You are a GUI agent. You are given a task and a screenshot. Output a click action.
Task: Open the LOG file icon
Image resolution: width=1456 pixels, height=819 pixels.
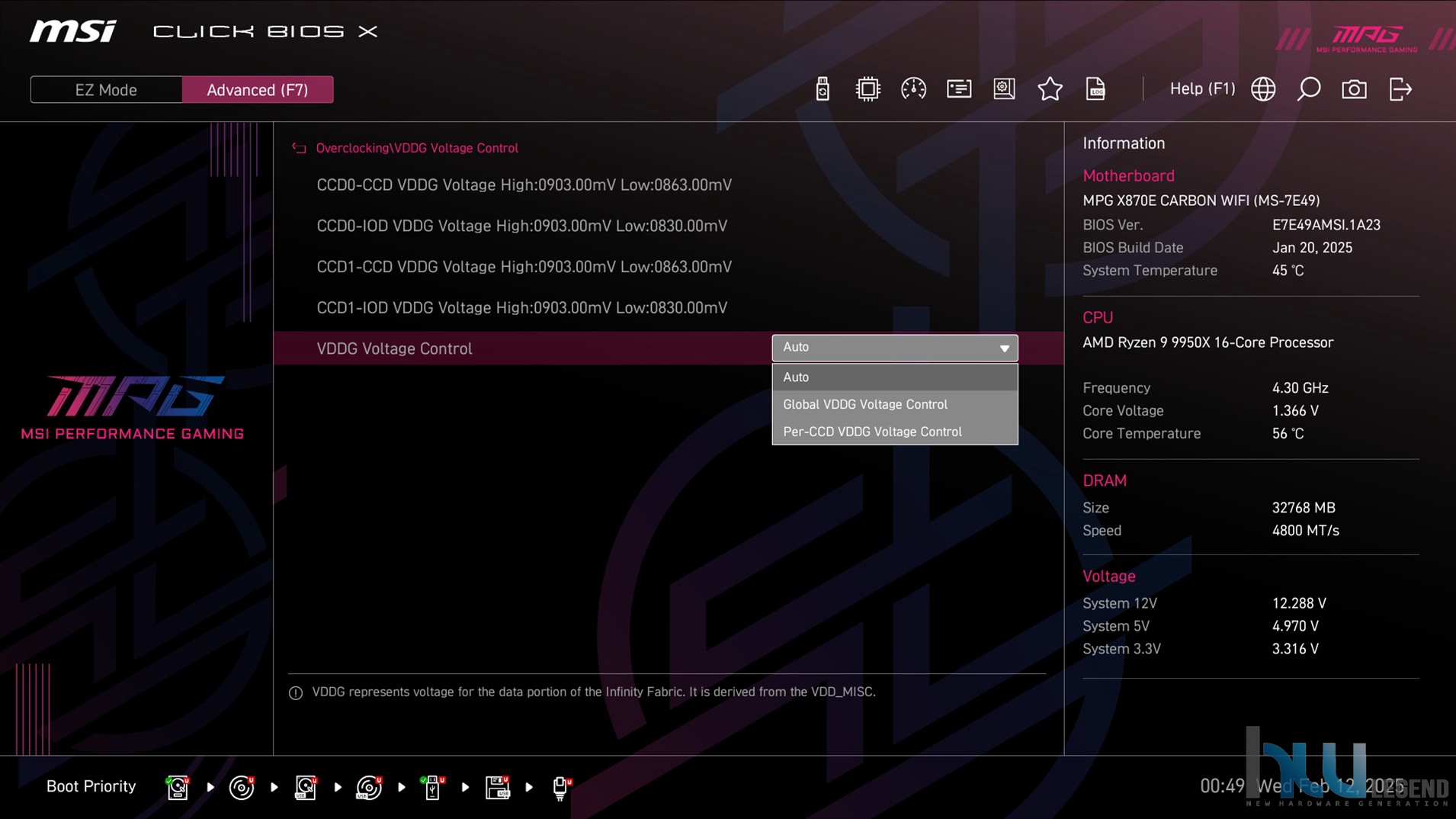[x=1095, y=89]
